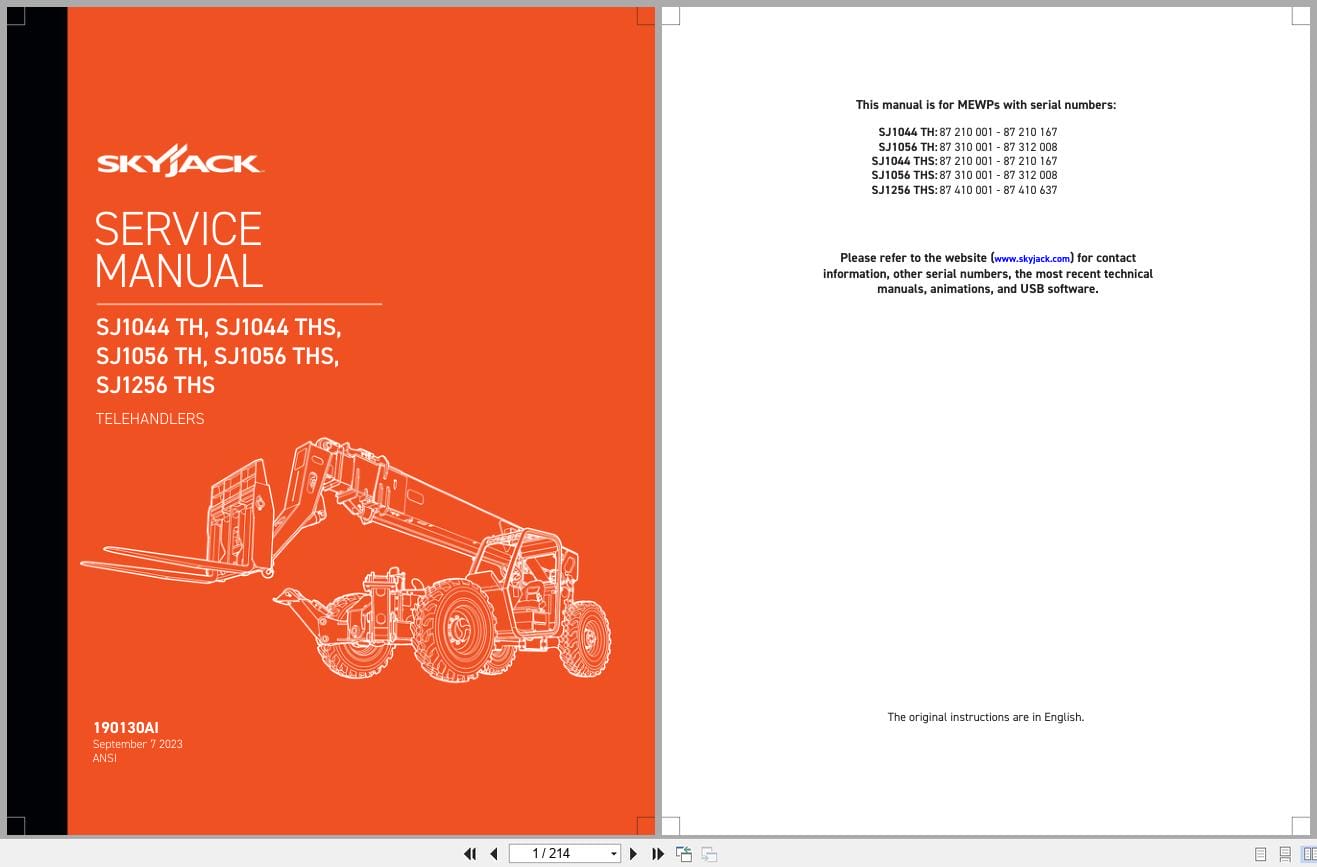This screenshot has width=1317, height=867.
Task: Click the telehandler line drawing
Action: point(380,570)
